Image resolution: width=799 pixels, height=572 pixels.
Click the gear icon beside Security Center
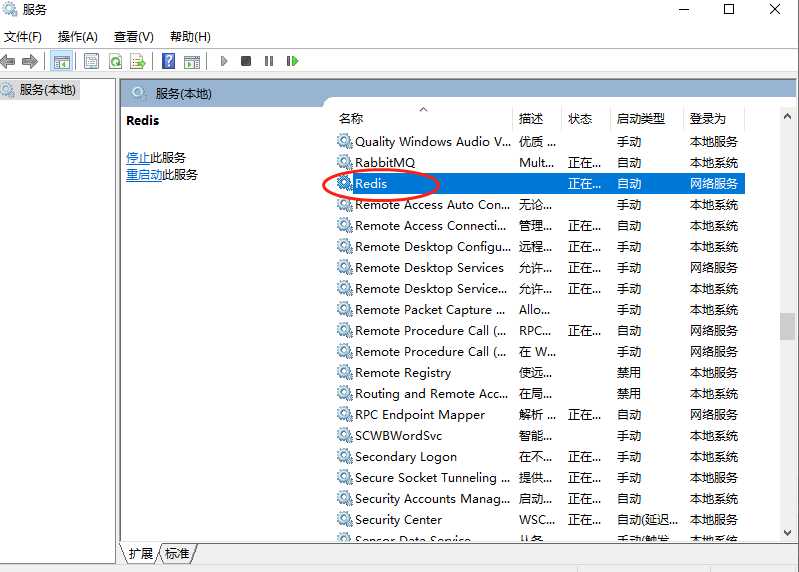point(345,519)
